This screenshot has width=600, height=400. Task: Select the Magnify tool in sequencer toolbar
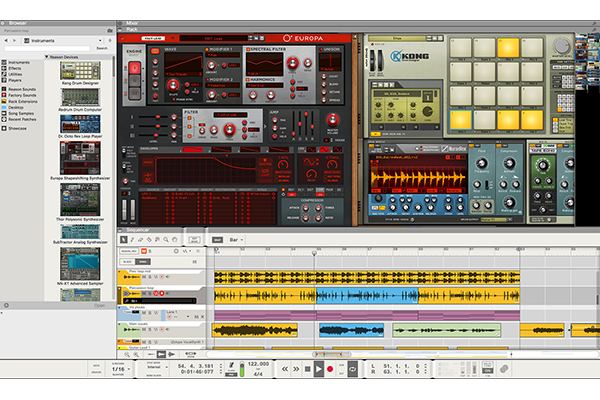coord(166,240)
